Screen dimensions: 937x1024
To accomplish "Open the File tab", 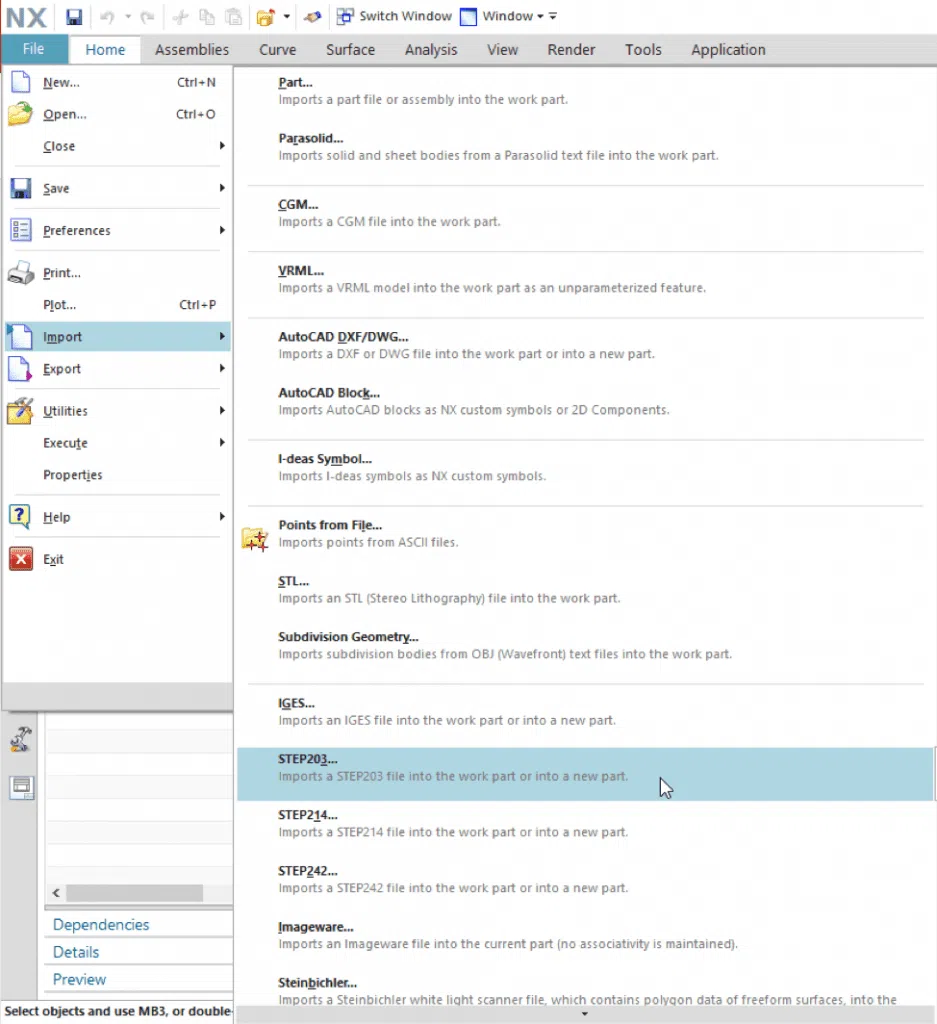I will click(x=34, y=49).
